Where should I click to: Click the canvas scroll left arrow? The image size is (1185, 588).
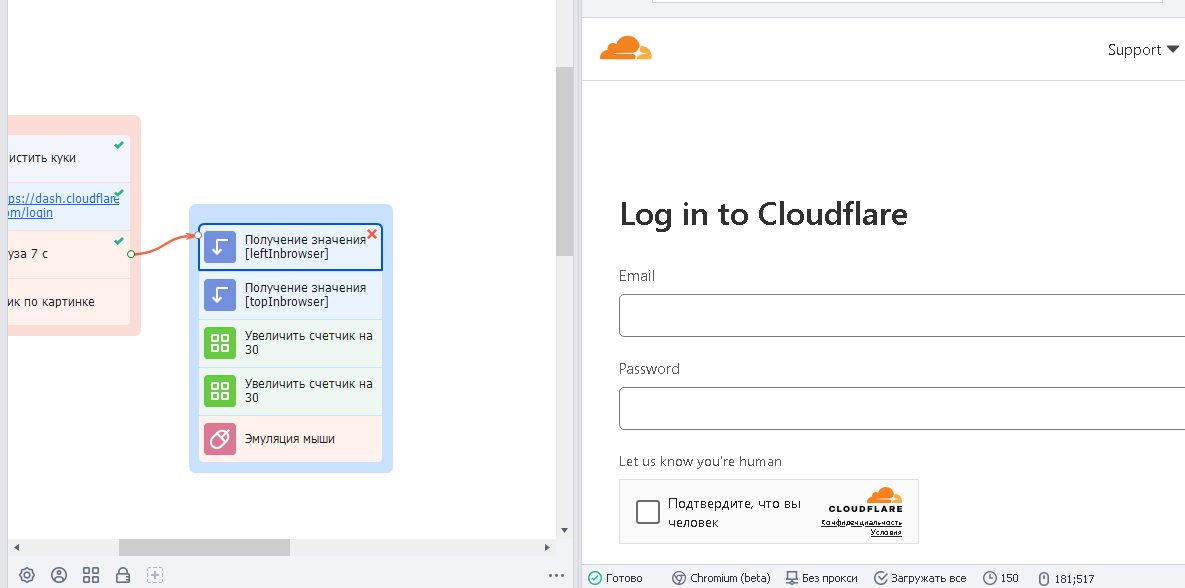(16, 547)
